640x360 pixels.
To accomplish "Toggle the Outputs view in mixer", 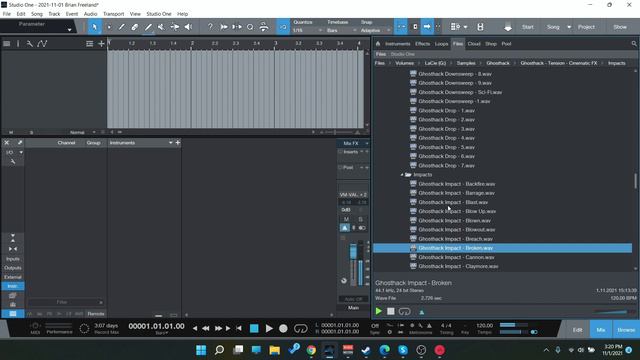I will (x=13, y=268).
